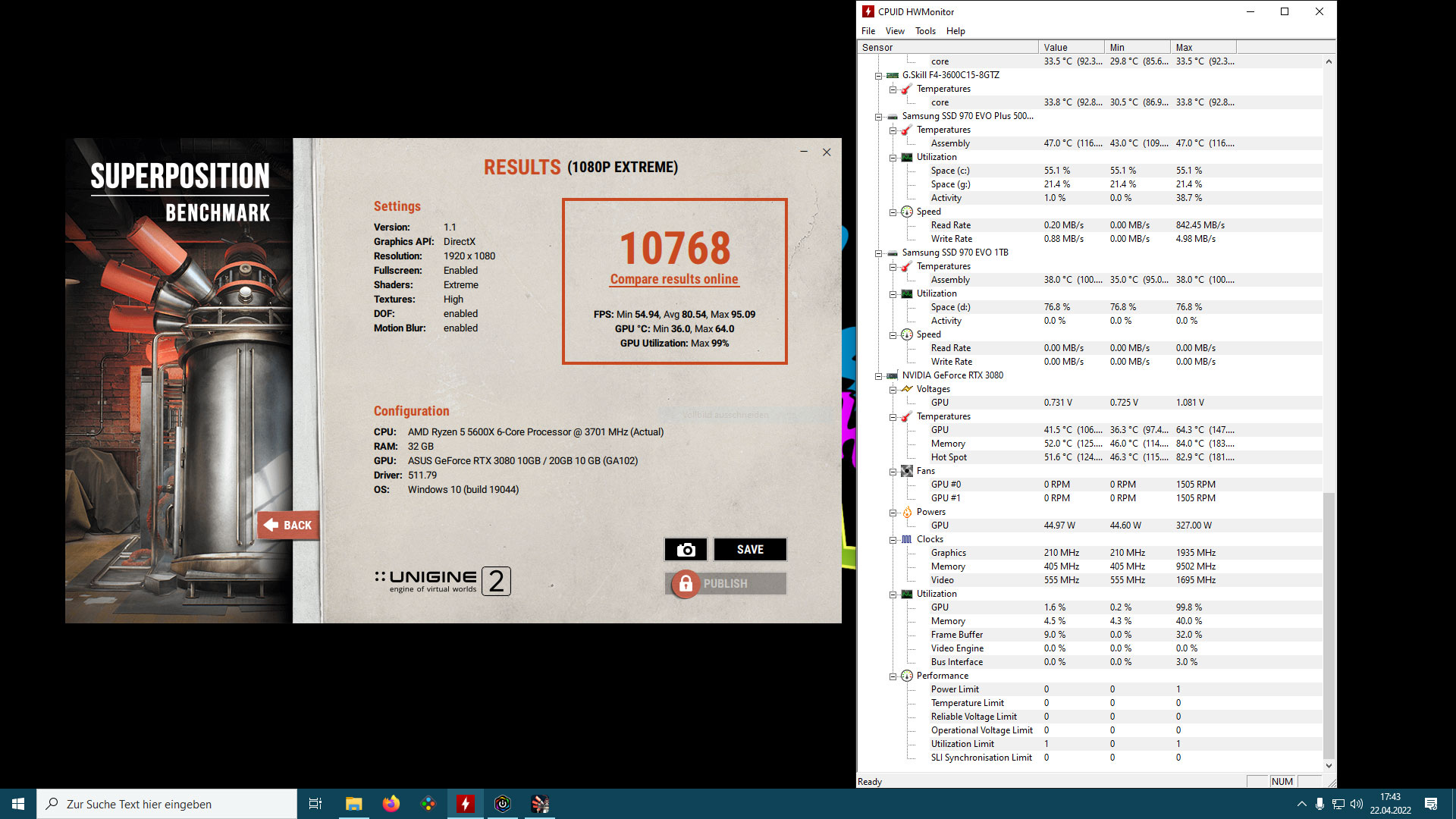Toggle Utilization section under RTX 3080
Viewport: 1456px width, 819px height.
tap(894, 593)
